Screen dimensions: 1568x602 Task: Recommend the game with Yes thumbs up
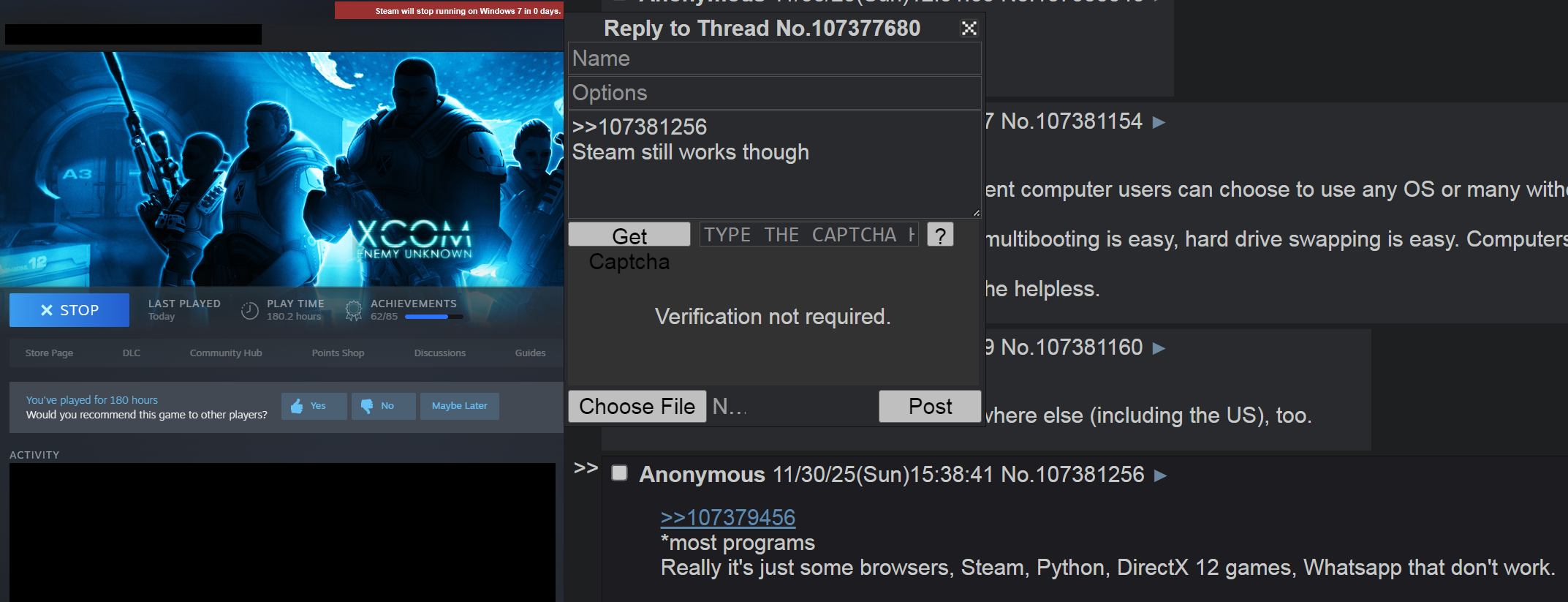tap(314, 406)
